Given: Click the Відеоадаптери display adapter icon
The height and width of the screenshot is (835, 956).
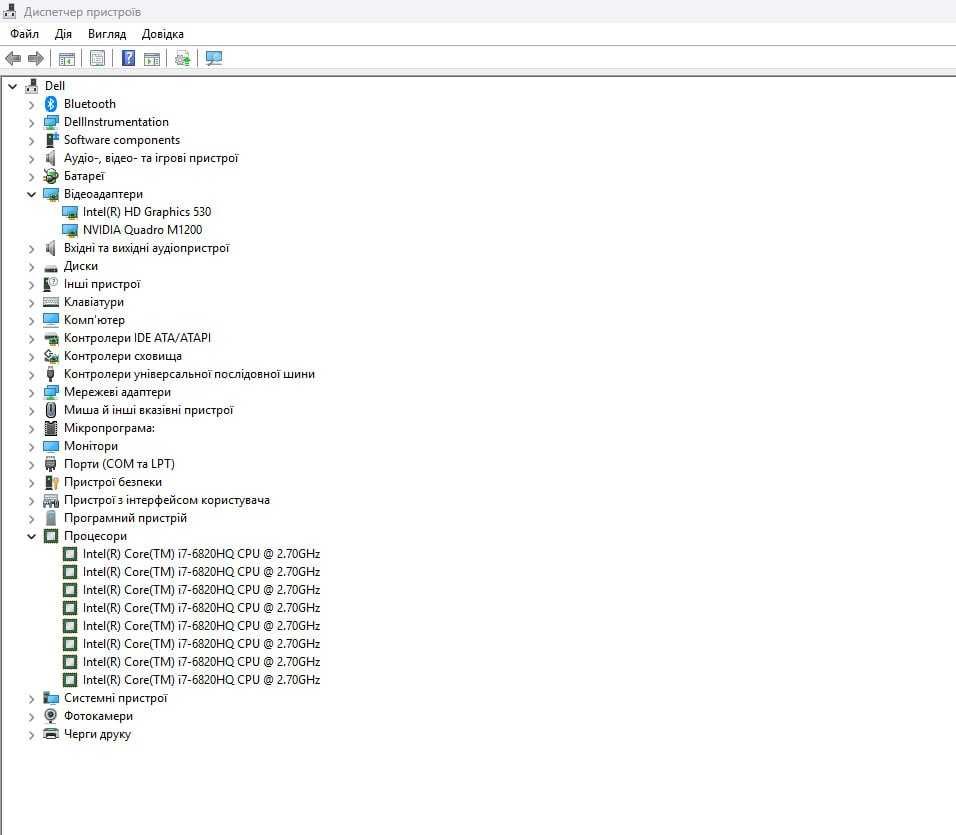Looking at the screenshot, I should (51, 194).
